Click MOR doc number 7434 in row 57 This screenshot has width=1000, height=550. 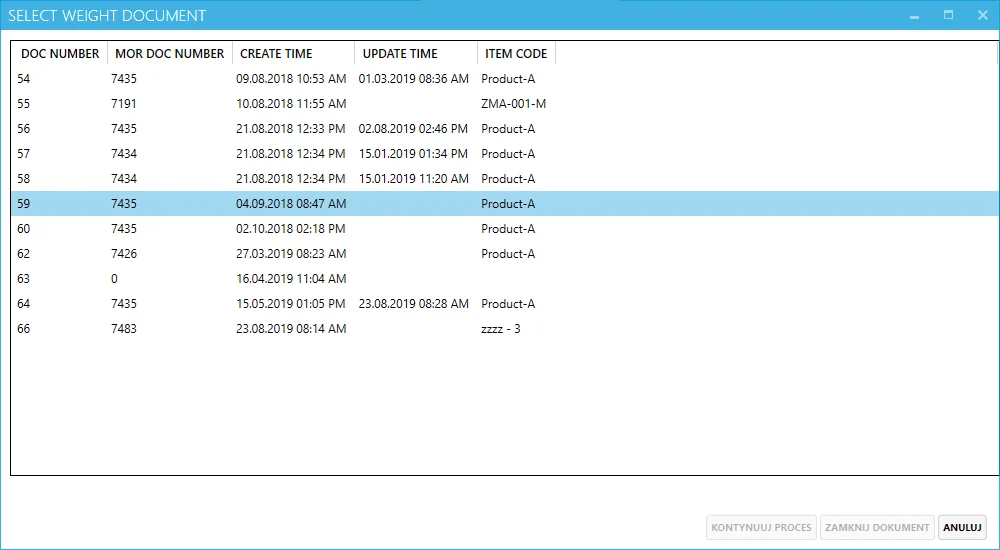124,154
